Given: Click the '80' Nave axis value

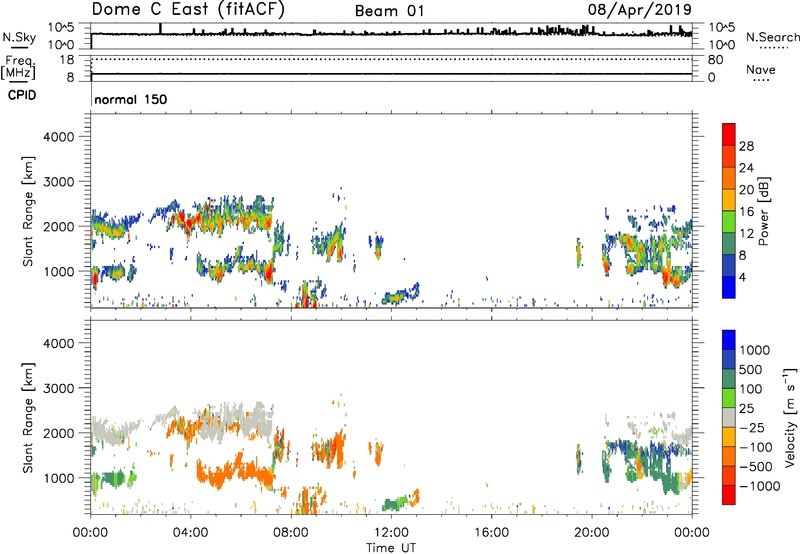Looking at the screenshot, I should pyautogui.click(x=715, y=60).
